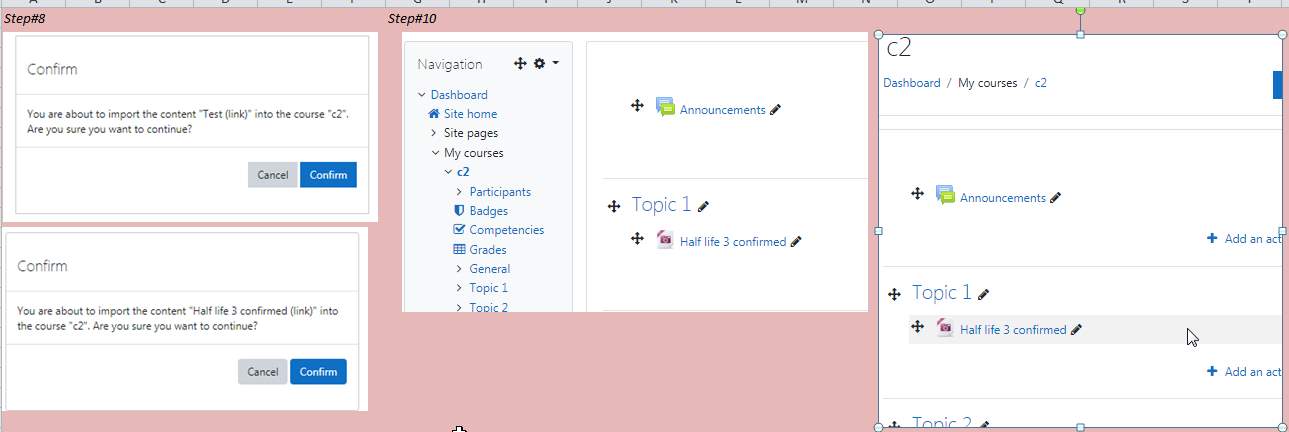
Task: Open Half life 3 confirmed in right panel
Action: [1013, 330]
